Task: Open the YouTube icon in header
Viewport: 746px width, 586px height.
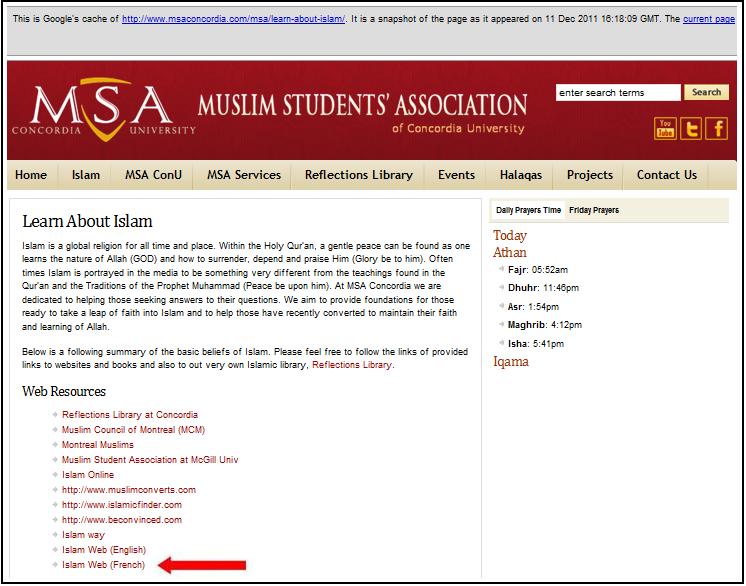Action: pyautogui.click(x=665, y=128)
